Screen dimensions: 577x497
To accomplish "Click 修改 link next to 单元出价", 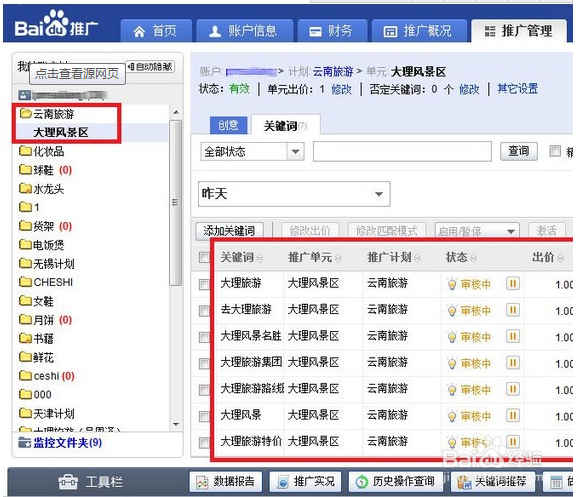I will tap(341, 89).
